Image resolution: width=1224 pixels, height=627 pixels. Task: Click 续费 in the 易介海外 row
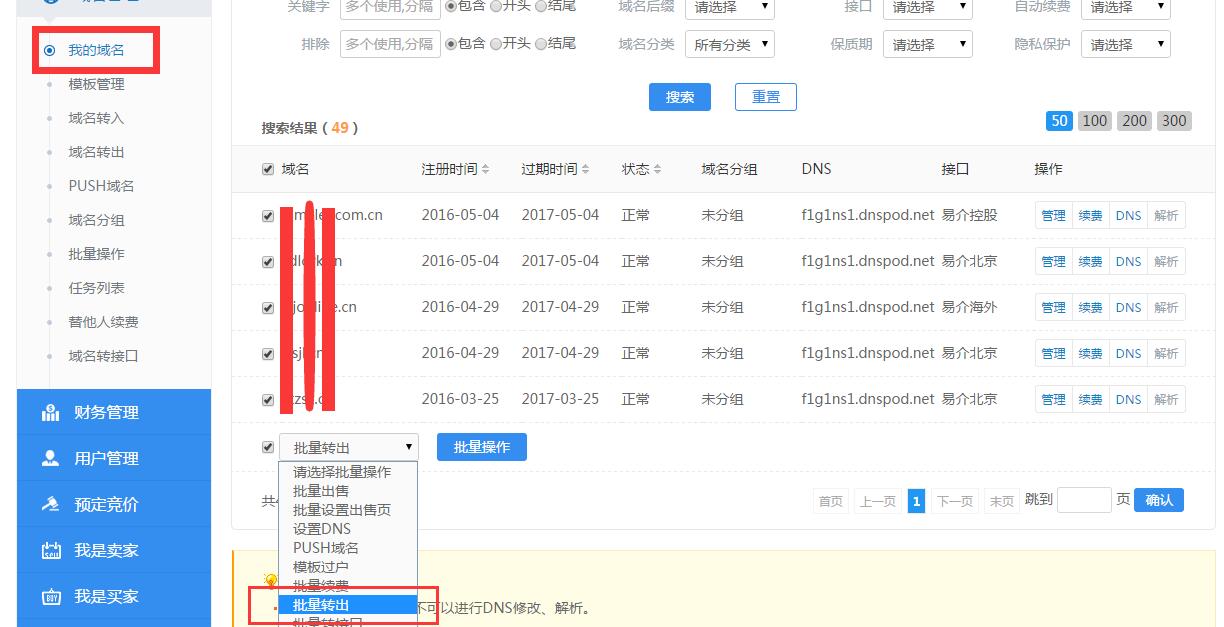1090,308
